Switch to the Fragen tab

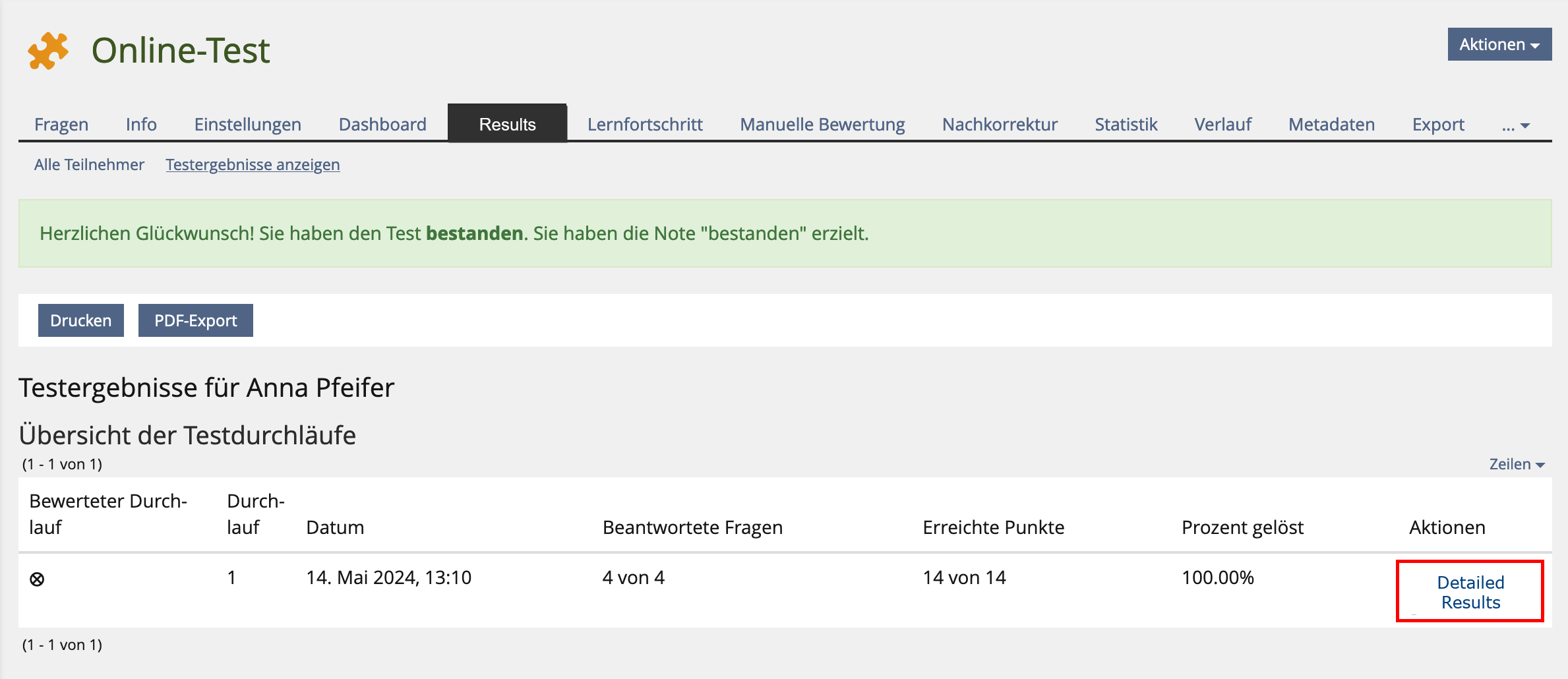point(61,125)
